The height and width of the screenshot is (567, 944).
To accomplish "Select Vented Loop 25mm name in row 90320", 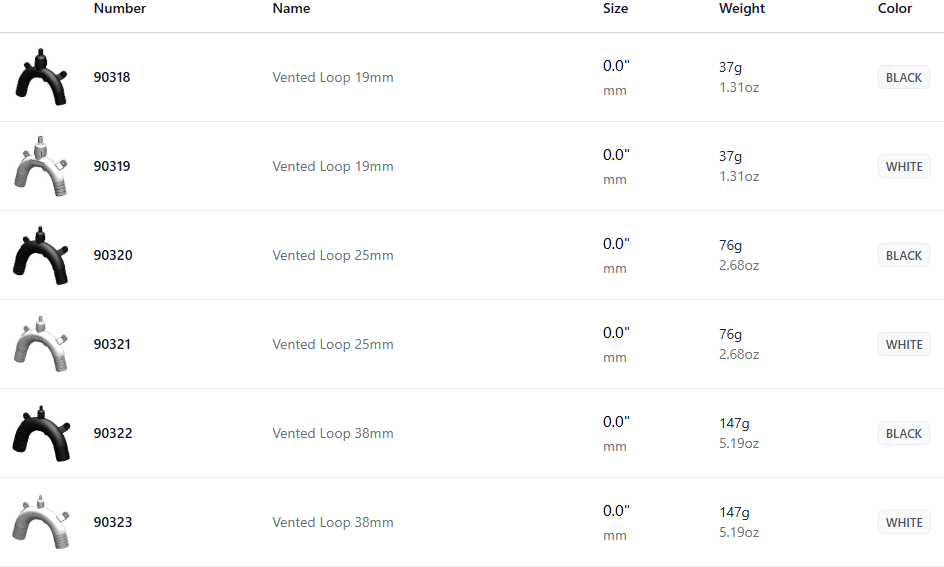I will 333,256.
